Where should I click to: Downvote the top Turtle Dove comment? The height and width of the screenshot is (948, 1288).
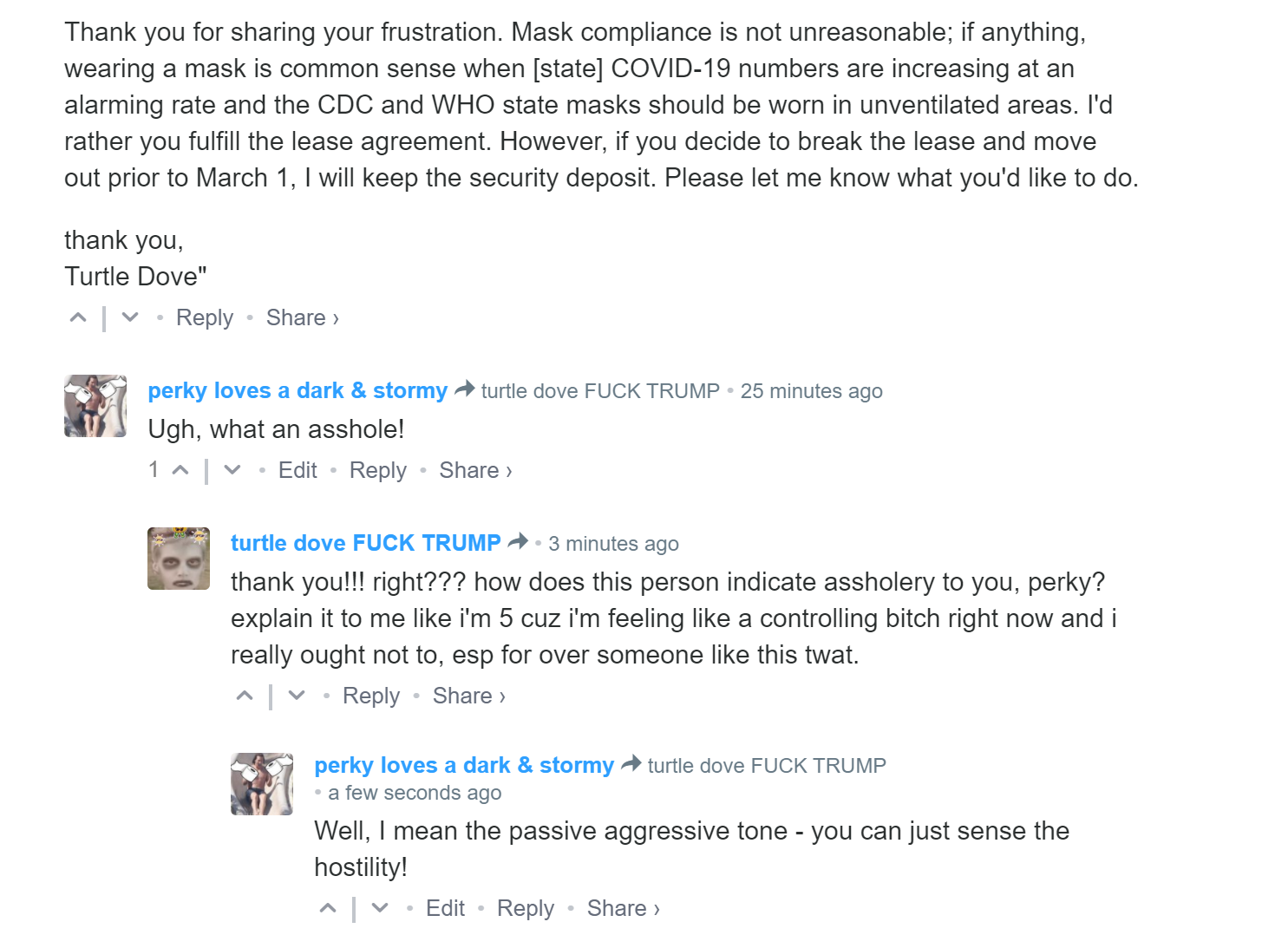coord(130,318)
